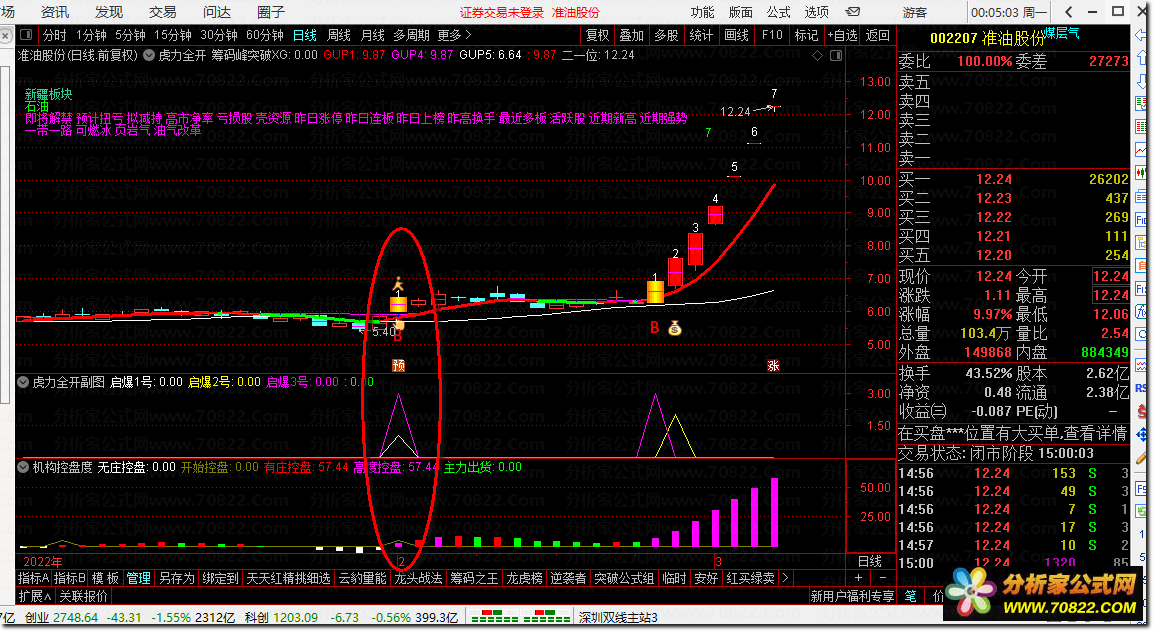This screenshot has width=1155, height=632.
Task: Open the 版面 menu
Action: (740, 13)
